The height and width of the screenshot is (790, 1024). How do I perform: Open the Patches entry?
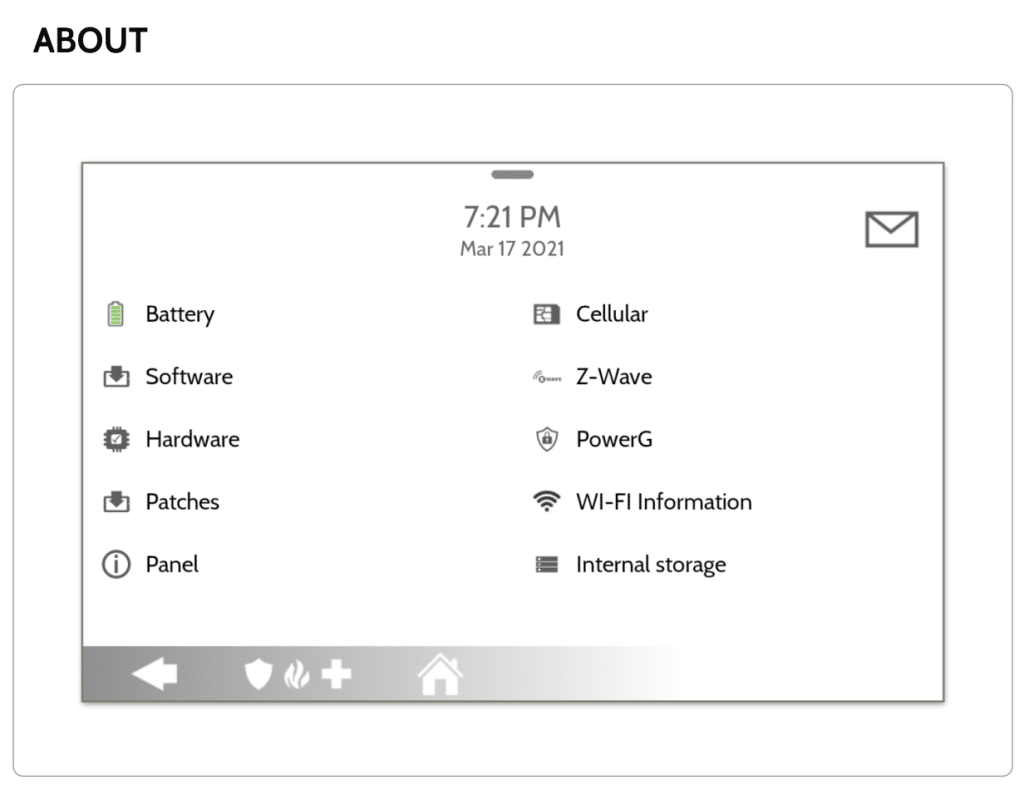[x=182, y=502]
